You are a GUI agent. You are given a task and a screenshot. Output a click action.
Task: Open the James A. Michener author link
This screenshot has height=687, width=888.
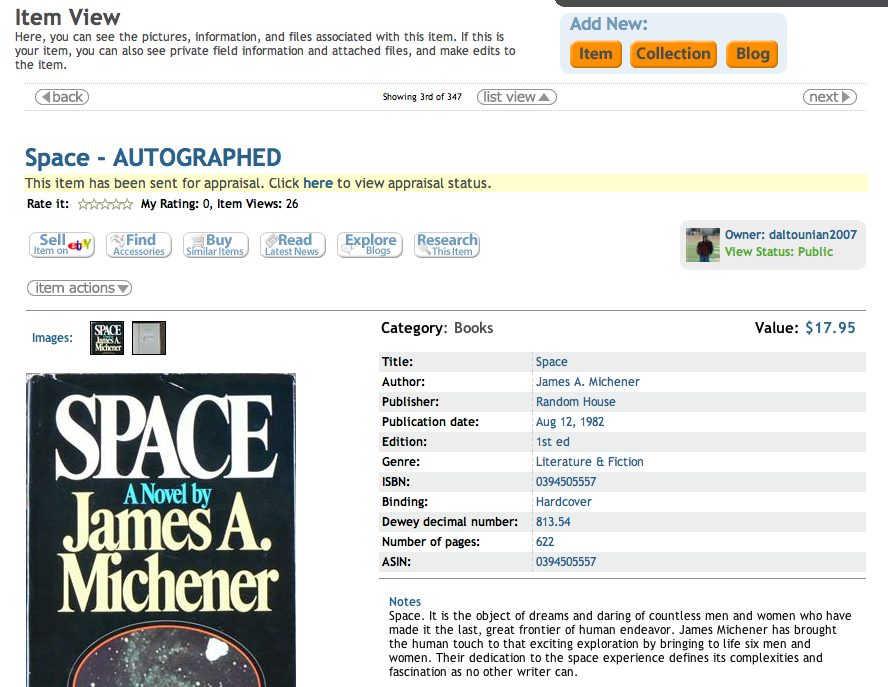click(x=587, y=382)
